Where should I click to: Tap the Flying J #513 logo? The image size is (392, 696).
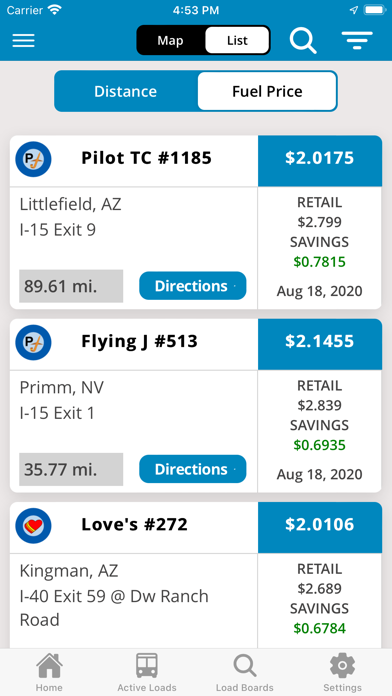(33, 342)
